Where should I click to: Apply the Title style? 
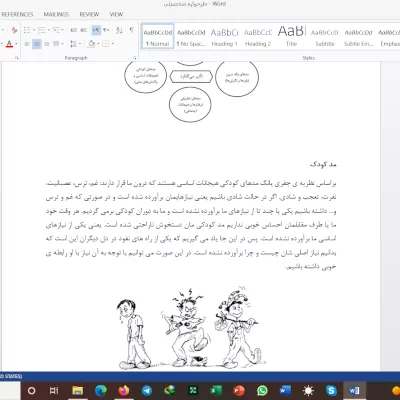pos(291,37)
